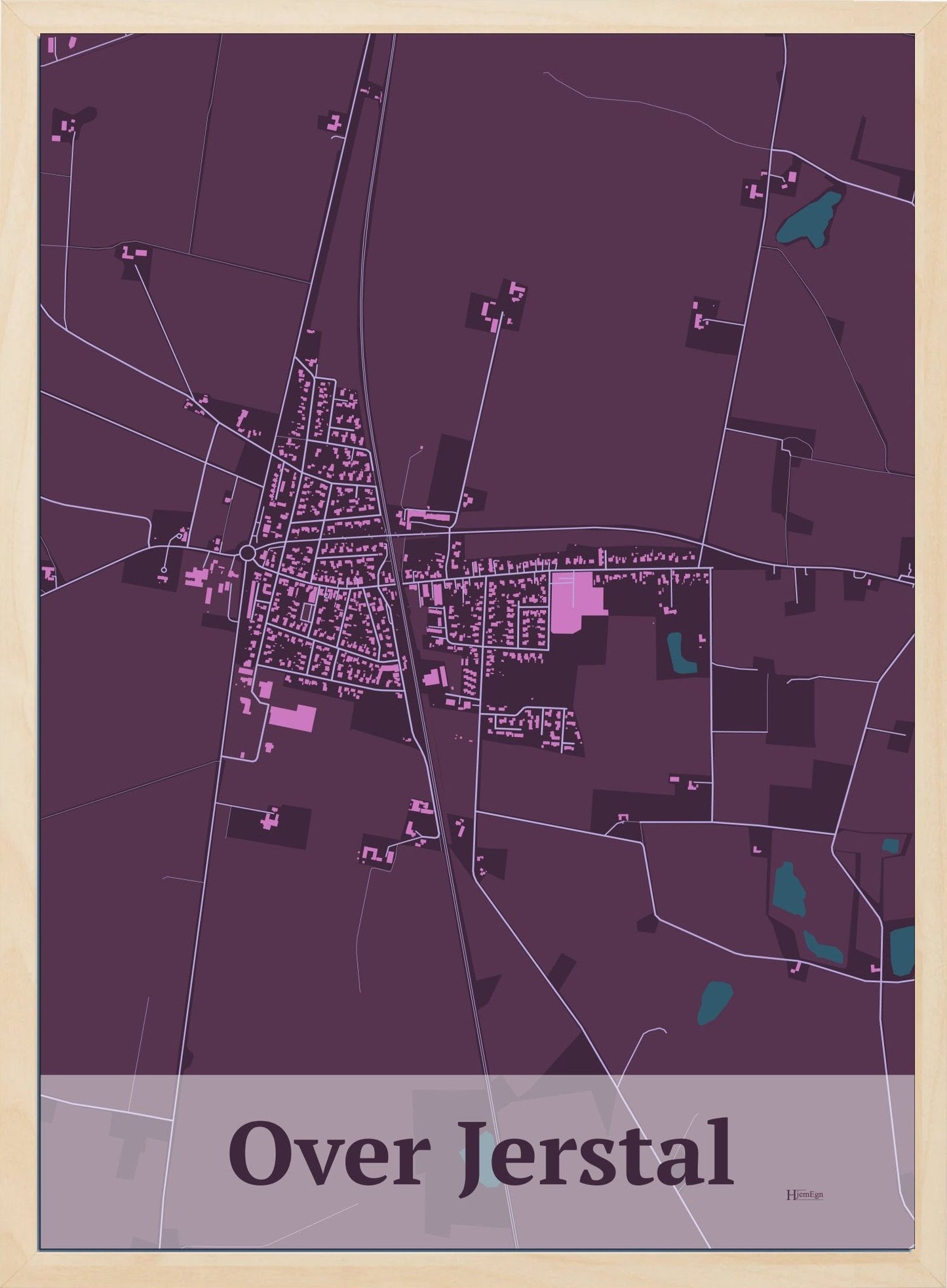This screenshot has height=1288, width=947.
Task: Click the roundabout on the town map
Action: coord(247,554)
